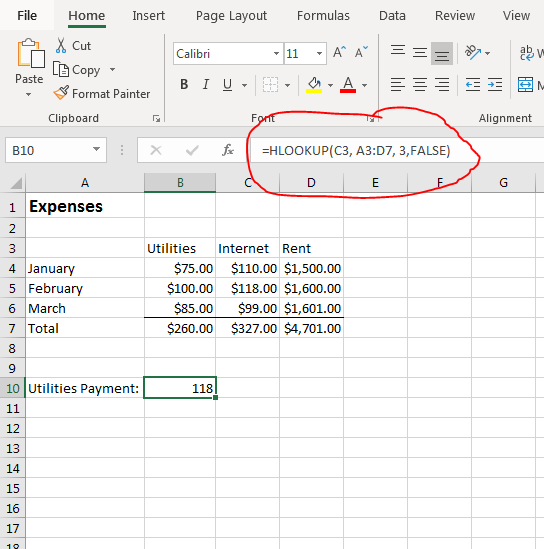This screenshot has height=549, width=544.
Task: Toggle Bold formatting
Action: 184,84
